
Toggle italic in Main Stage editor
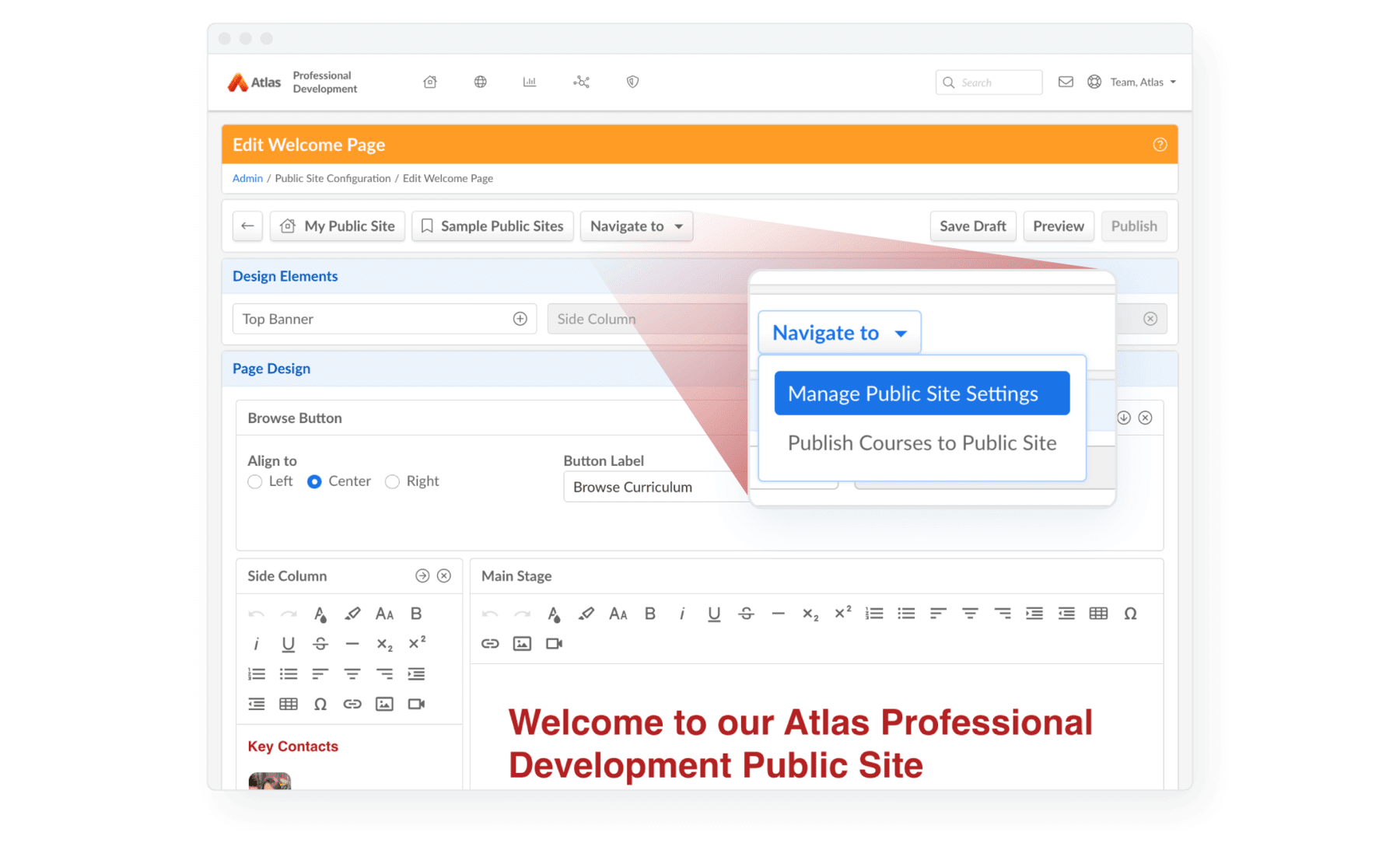pos(682,614)
